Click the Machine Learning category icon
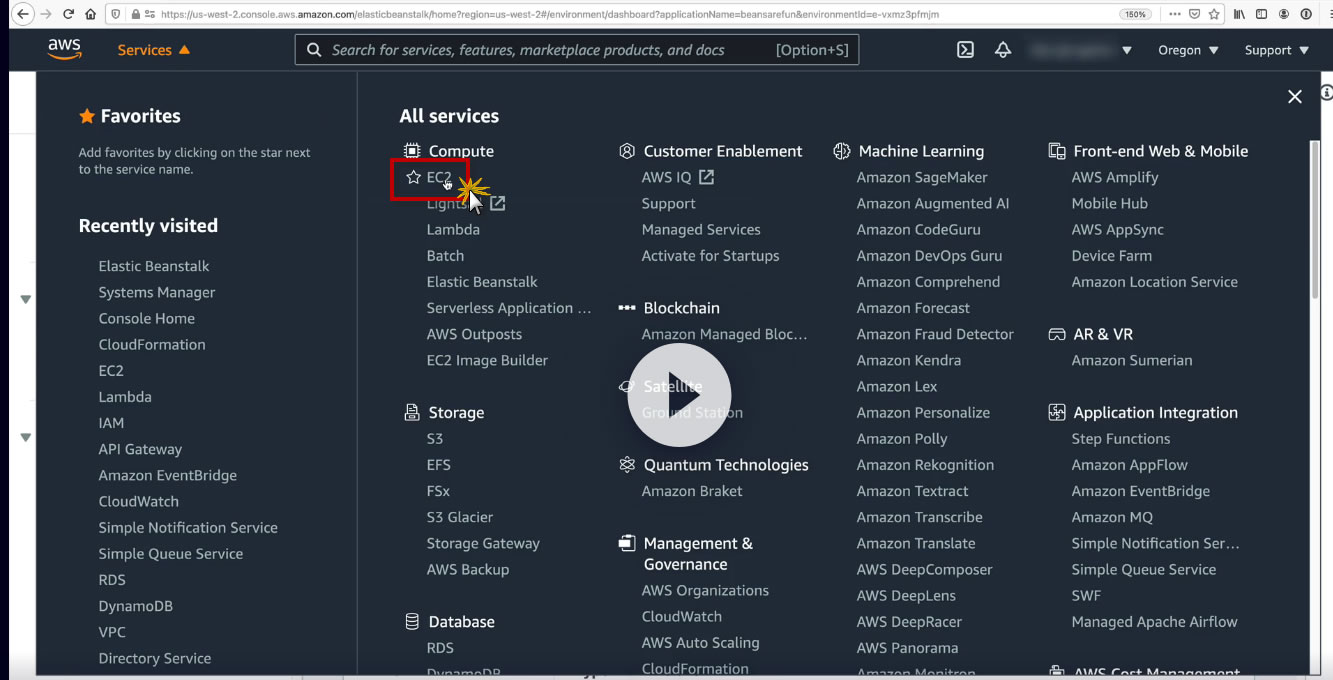 (841, 151)
